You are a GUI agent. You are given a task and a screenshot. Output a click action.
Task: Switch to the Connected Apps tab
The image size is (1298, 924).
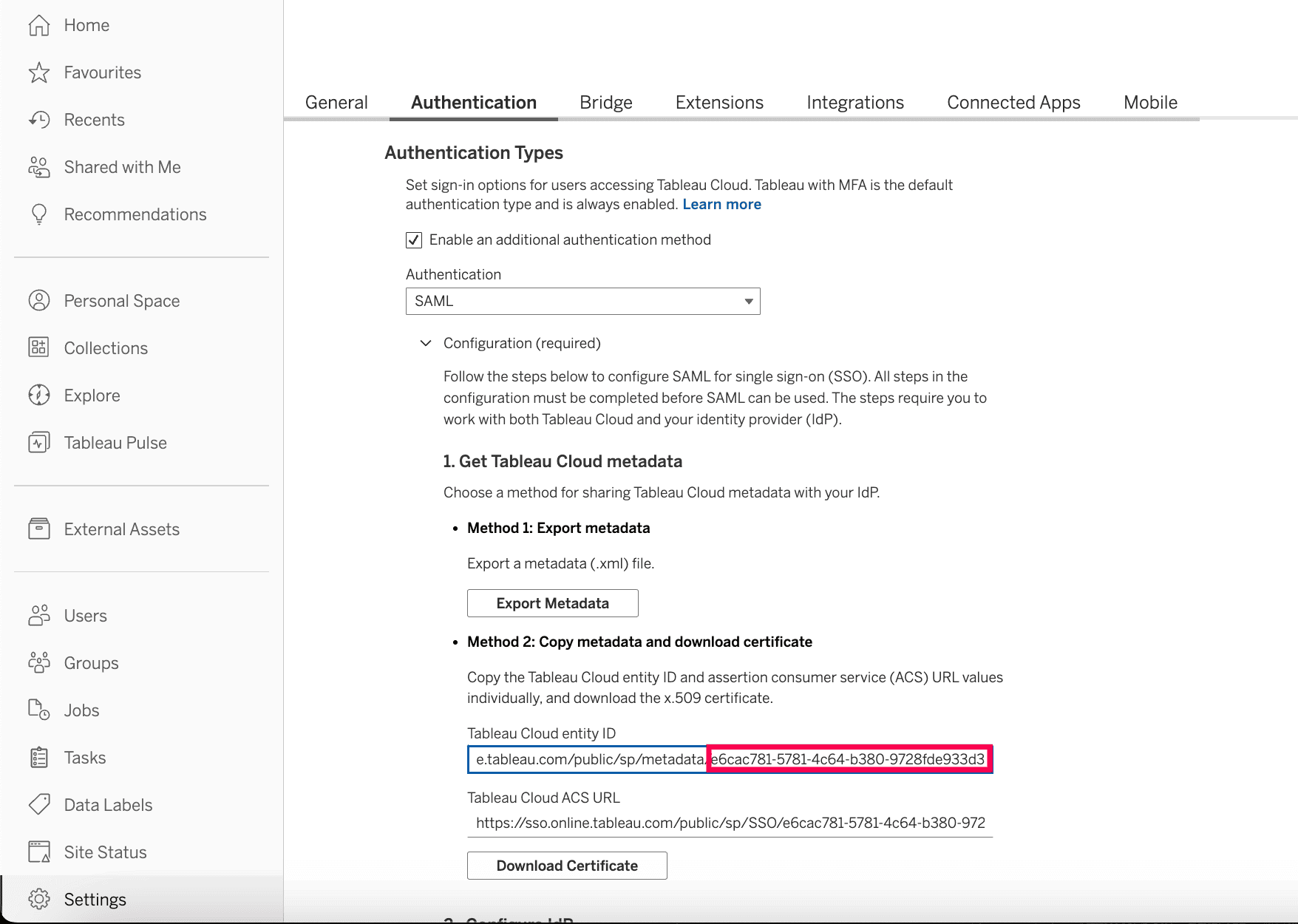(x=1013, y=102)
